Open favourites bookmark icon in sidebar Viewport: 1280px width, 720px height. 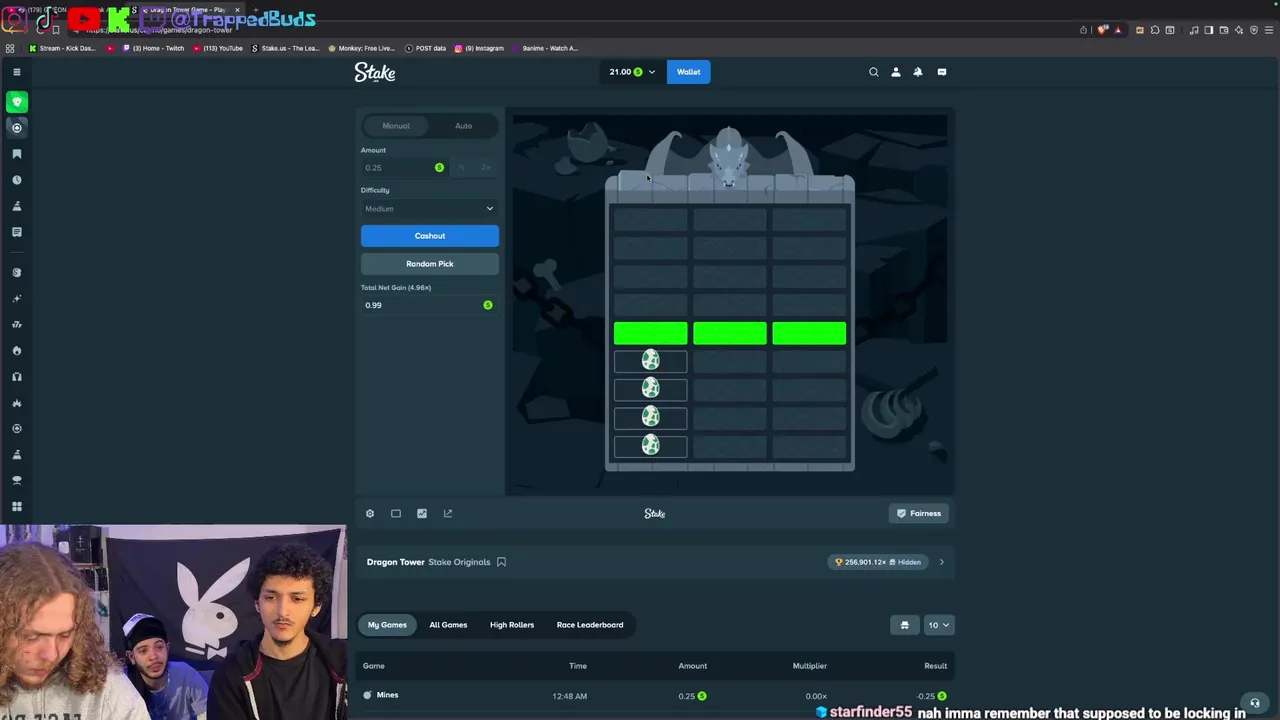pos(17,154)
